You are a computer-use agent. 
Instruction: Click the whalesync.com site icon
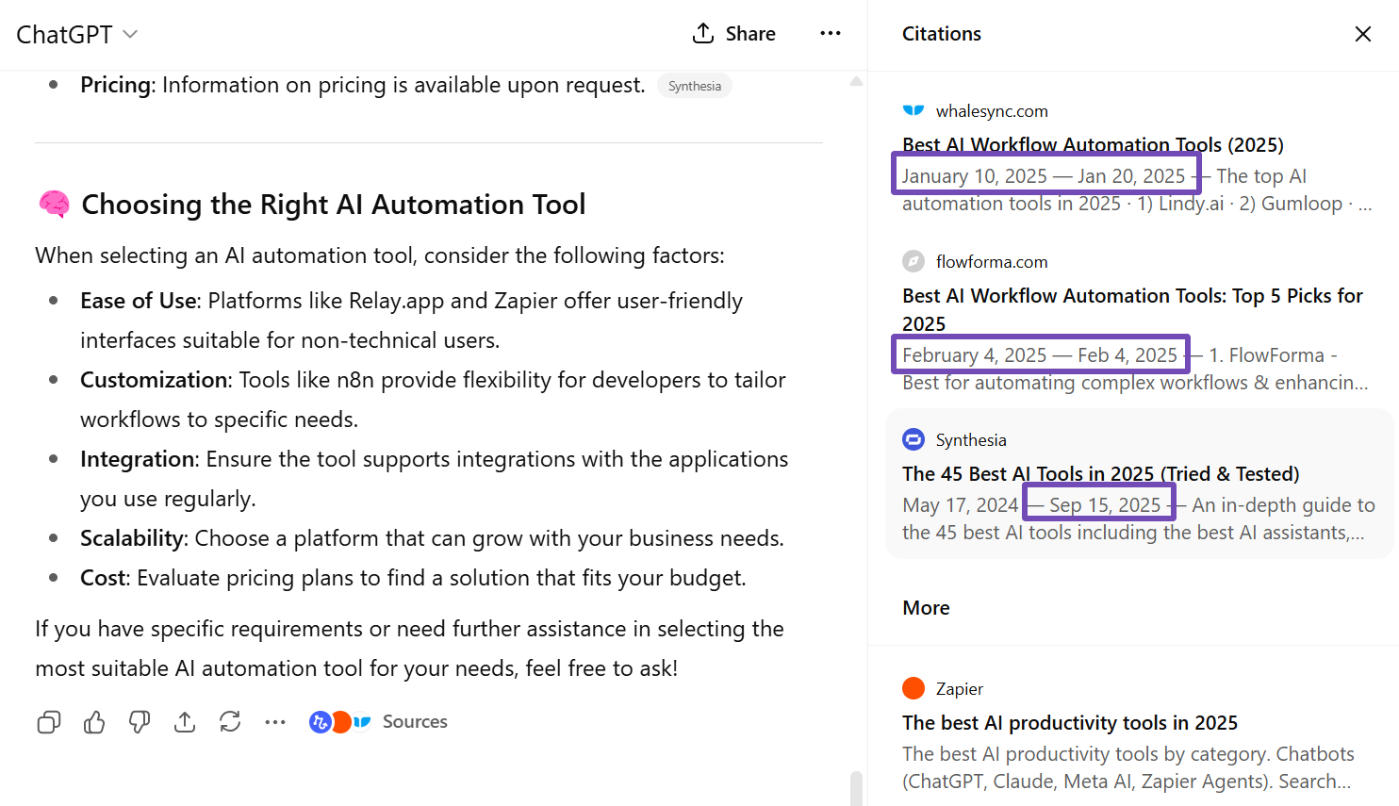coord(913,111)
